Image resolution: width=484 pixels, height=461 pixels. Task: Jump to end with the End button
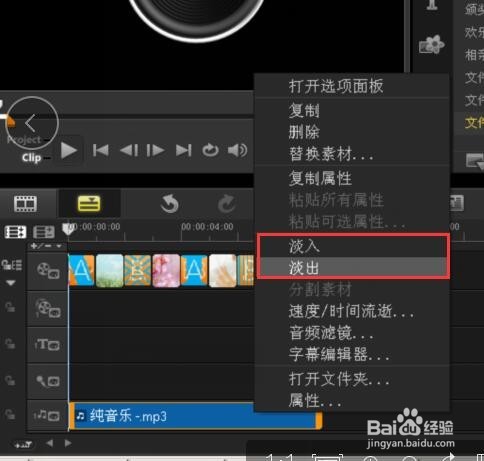(x=184, y=150)
